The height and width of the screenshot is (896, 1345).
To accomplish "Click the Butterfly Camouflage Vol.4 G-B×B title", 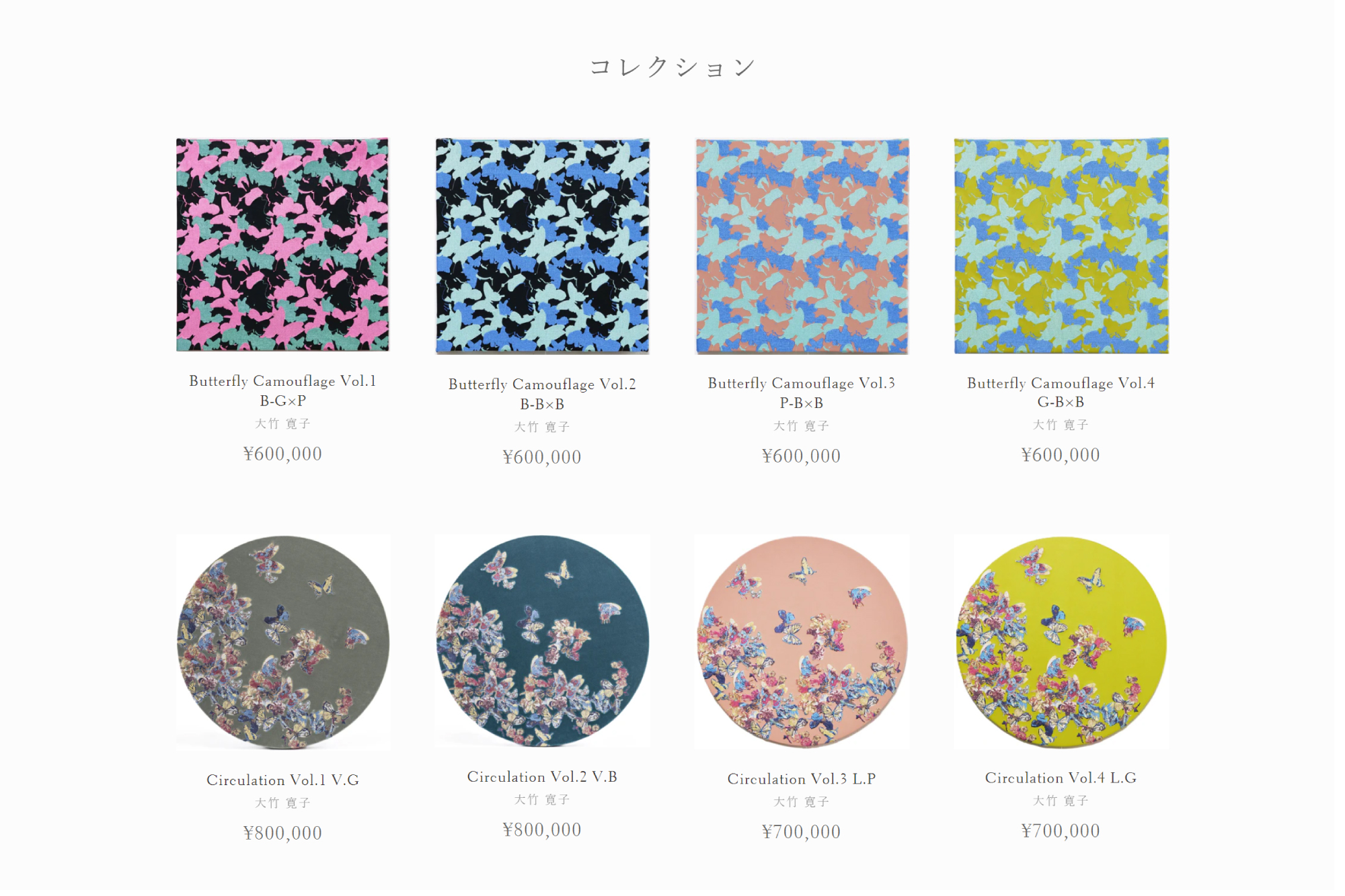I will 1061,392.
